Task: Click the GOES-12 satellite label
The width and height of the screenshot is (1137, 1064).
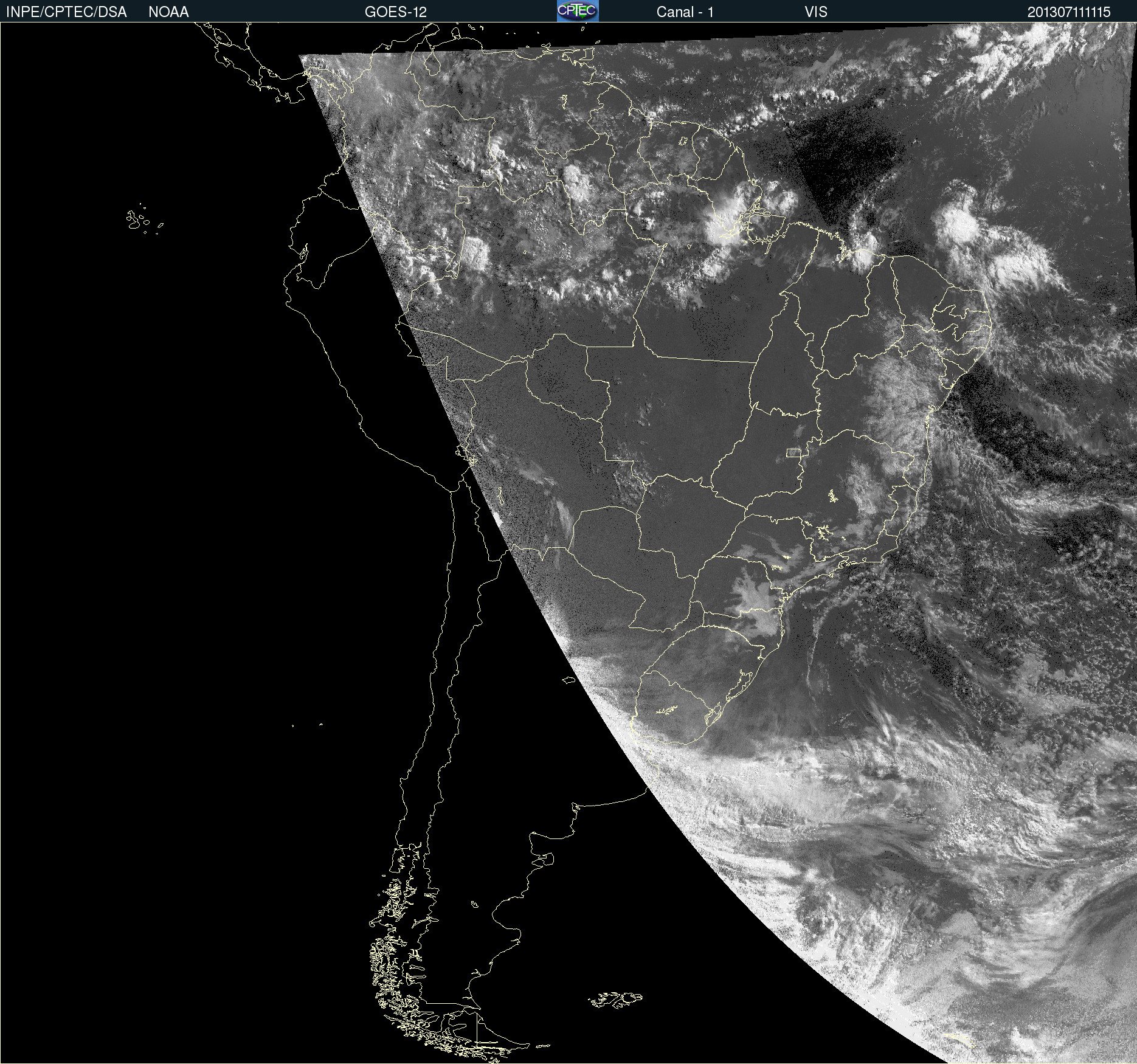Action: coord(396,12)
